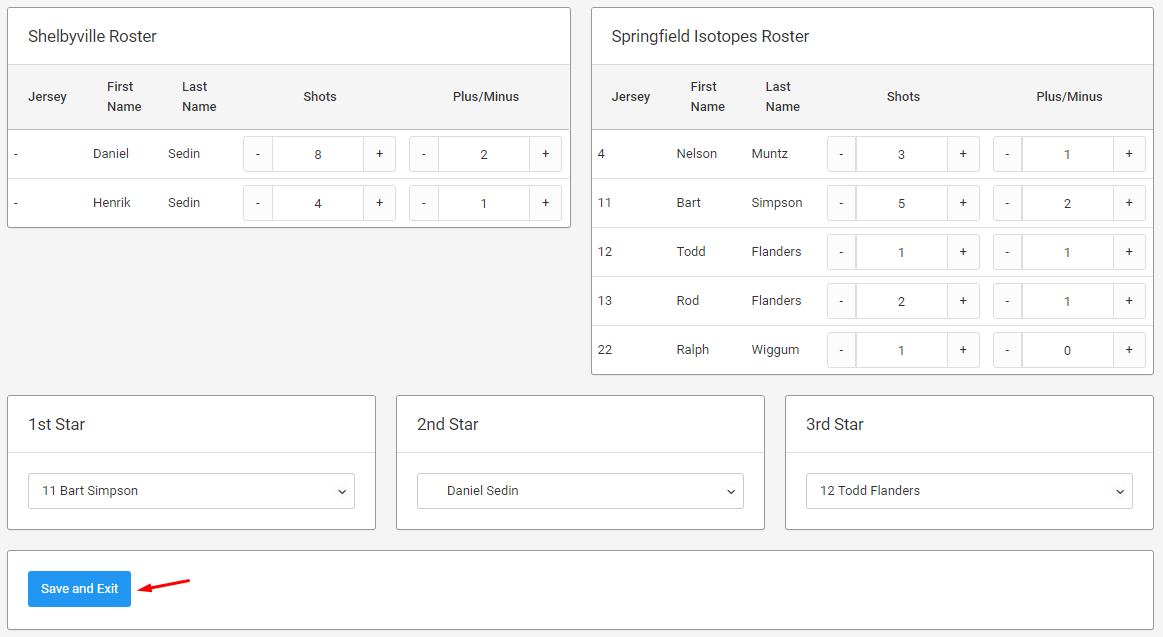The width and height of the screenshot is (1163, 637).
Task: Decrease shots for Nelson Muntz
Action: tap(841, 154)
